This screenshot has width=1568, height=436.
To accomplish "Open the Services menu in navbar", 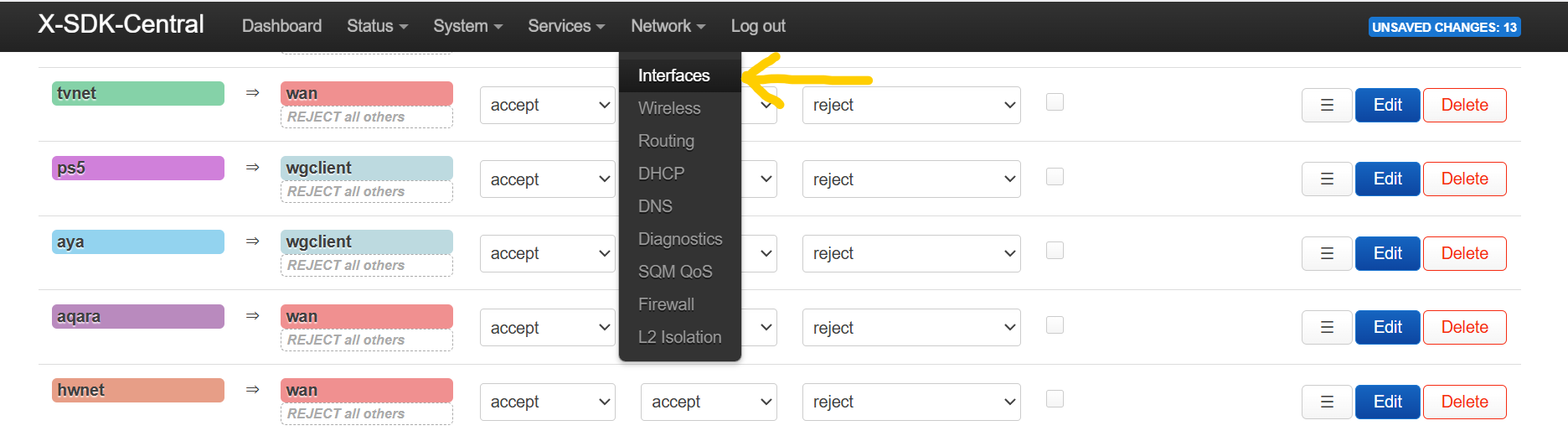I will point(565,26).
